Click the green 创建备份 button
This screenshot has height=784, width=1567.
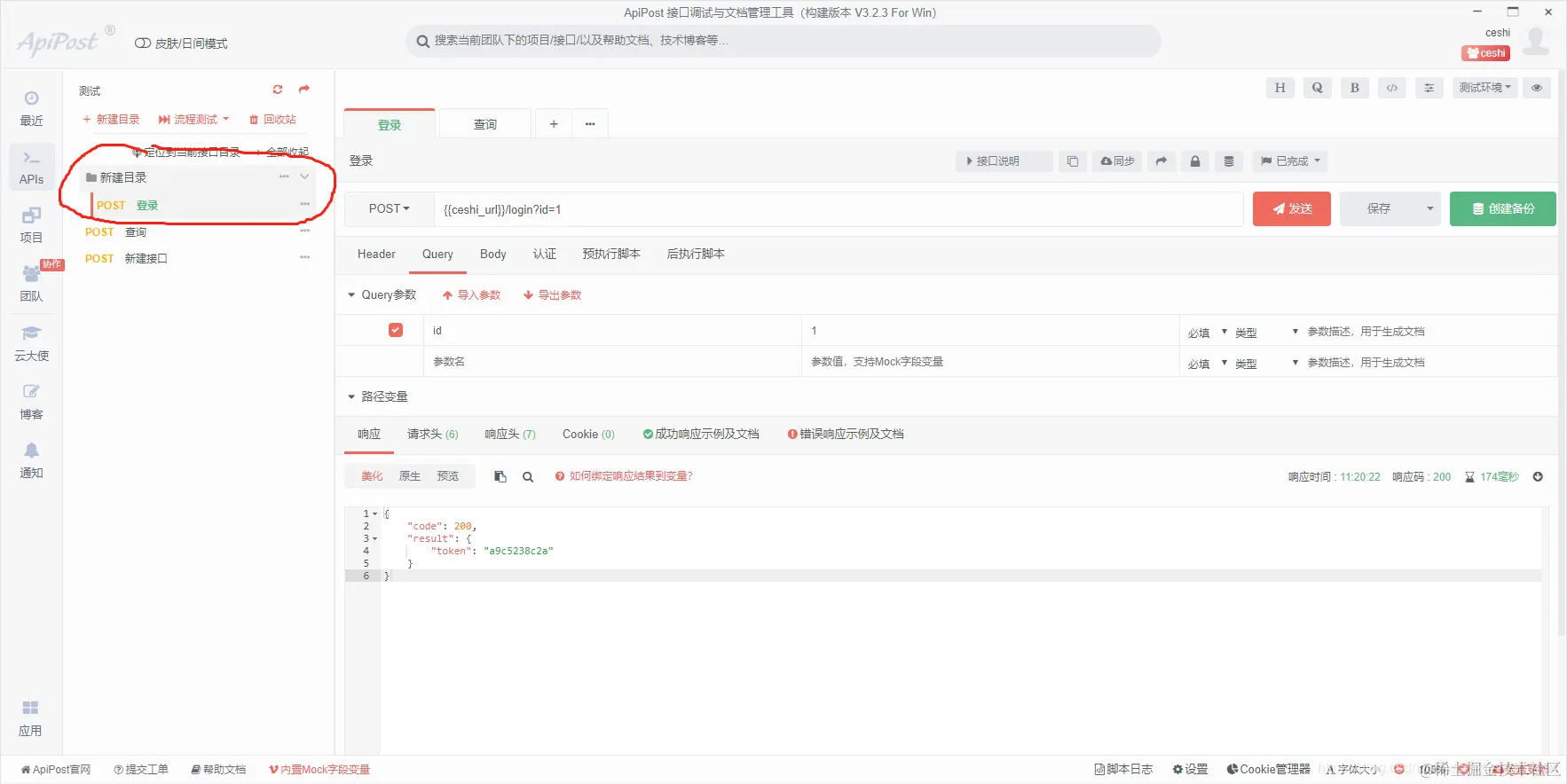[x=1503, y=209]
